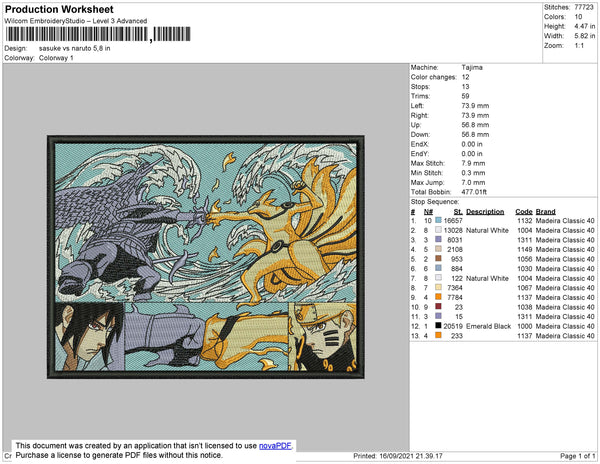Click the barcode under the worksheet title

point(98,34)
